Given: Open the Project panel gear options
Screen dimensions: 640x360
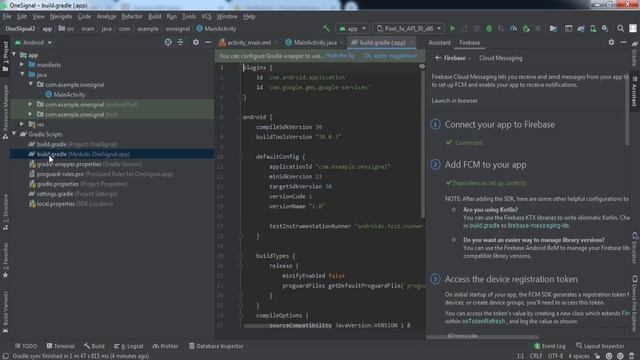Looking at the screenshot, I should (x=196, y=42).
